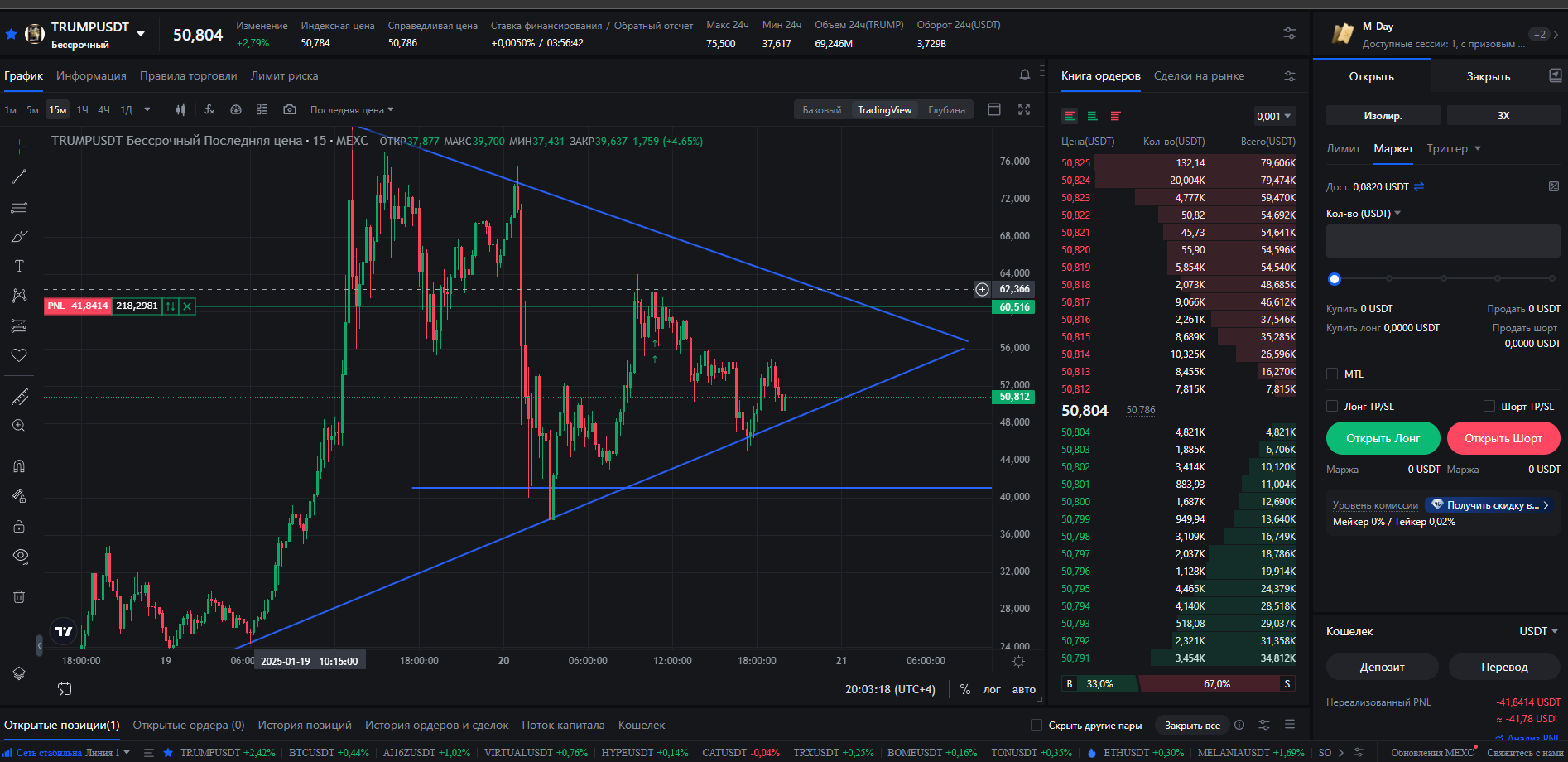Toggle the favorite star for TRUMPUSDT

pos(12,34)
